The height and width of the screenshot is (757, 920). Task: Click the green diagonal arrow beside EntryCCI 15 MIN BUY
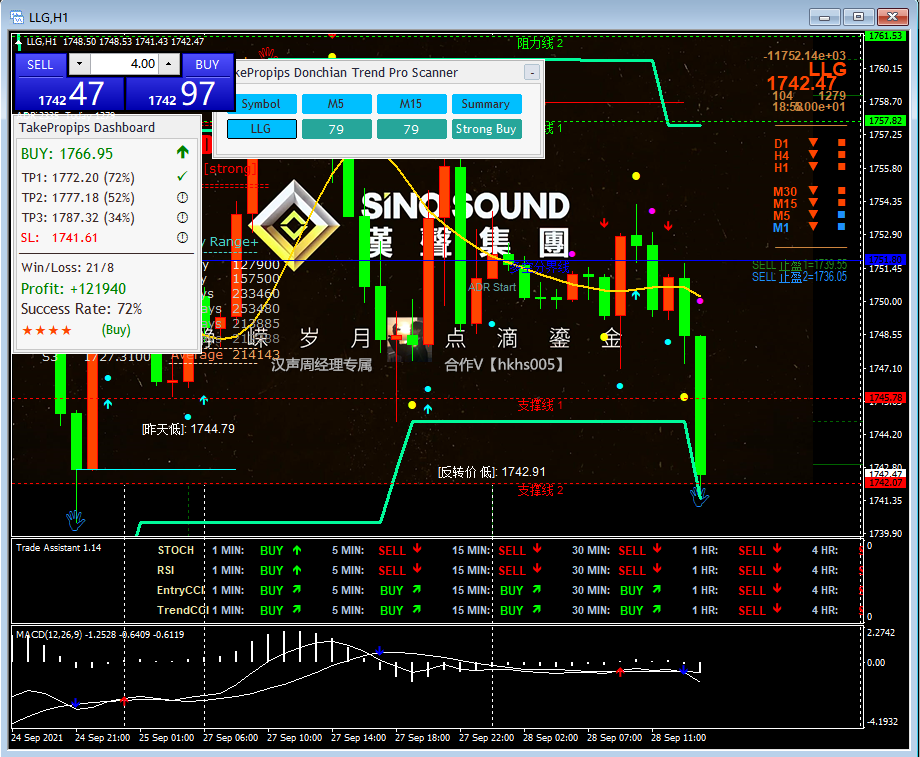click(x=536, y=589)
